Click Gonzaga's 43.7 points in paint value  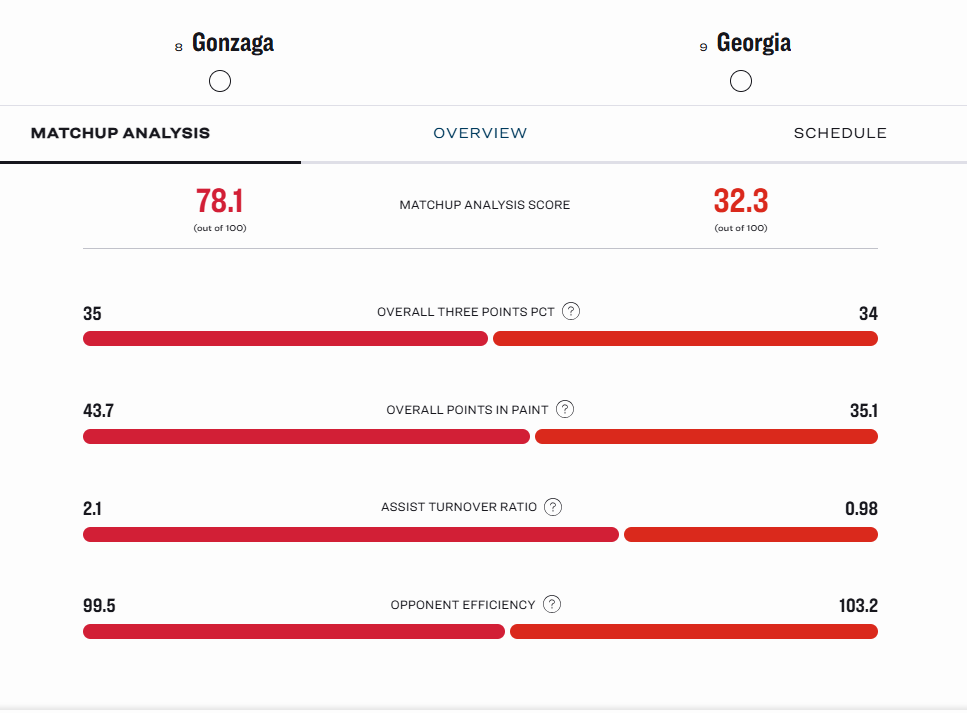(x=97, y=409)
